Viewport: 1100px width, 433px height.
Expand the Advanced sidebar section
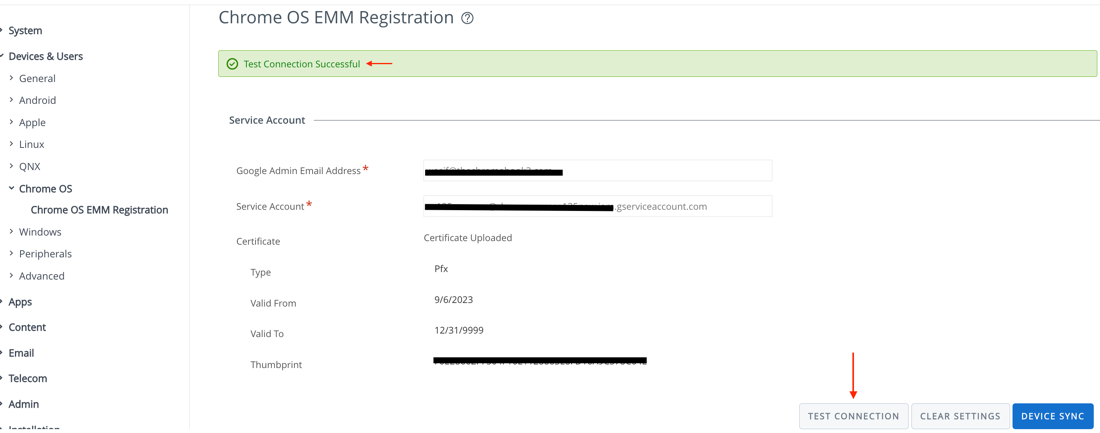(41, 276)
